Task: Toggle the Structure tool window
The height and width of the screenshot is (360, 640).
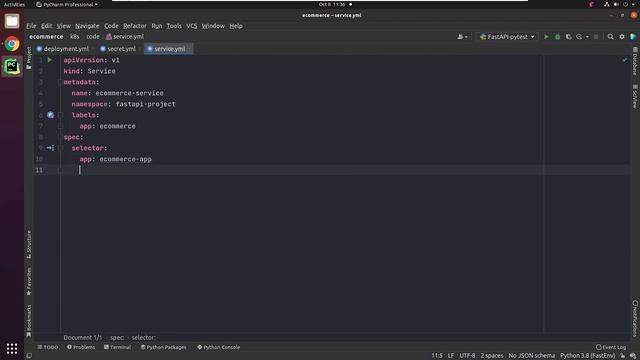Action: [29, 244]
